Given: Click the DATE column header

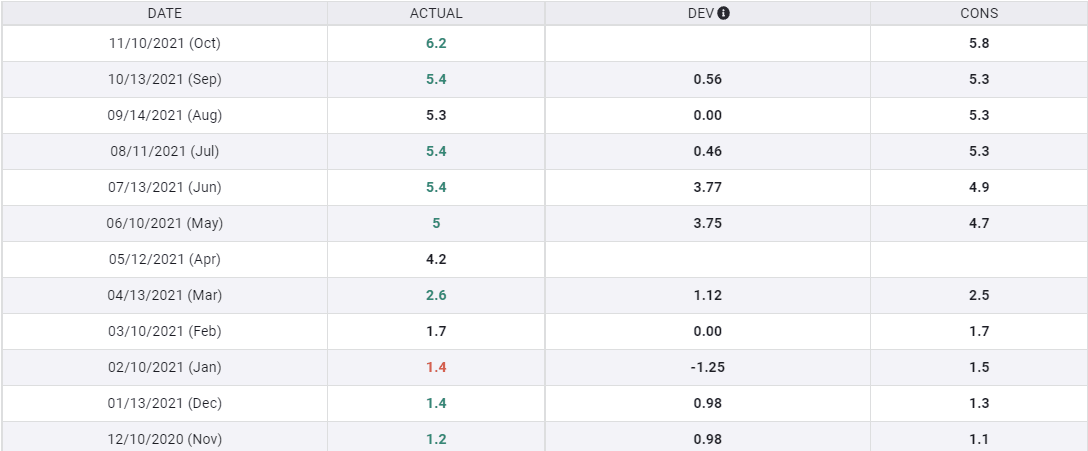Looking at the screenshot, I should [165, 14].
